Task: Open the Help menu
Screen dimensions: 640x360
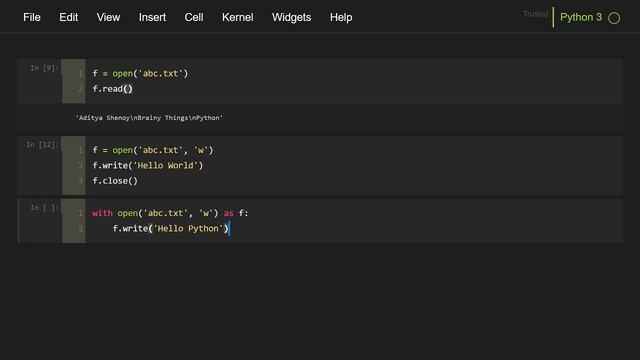Action: [x=341, y=18]
